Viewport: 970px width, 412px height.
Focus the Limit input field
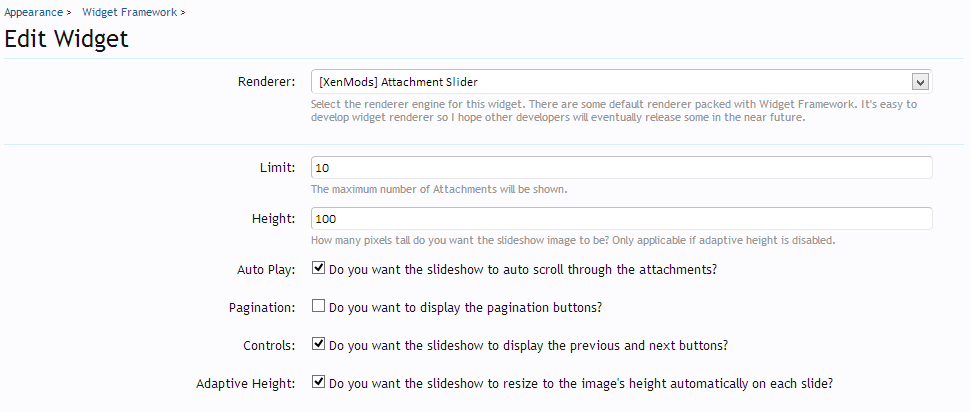click(621, 168)
